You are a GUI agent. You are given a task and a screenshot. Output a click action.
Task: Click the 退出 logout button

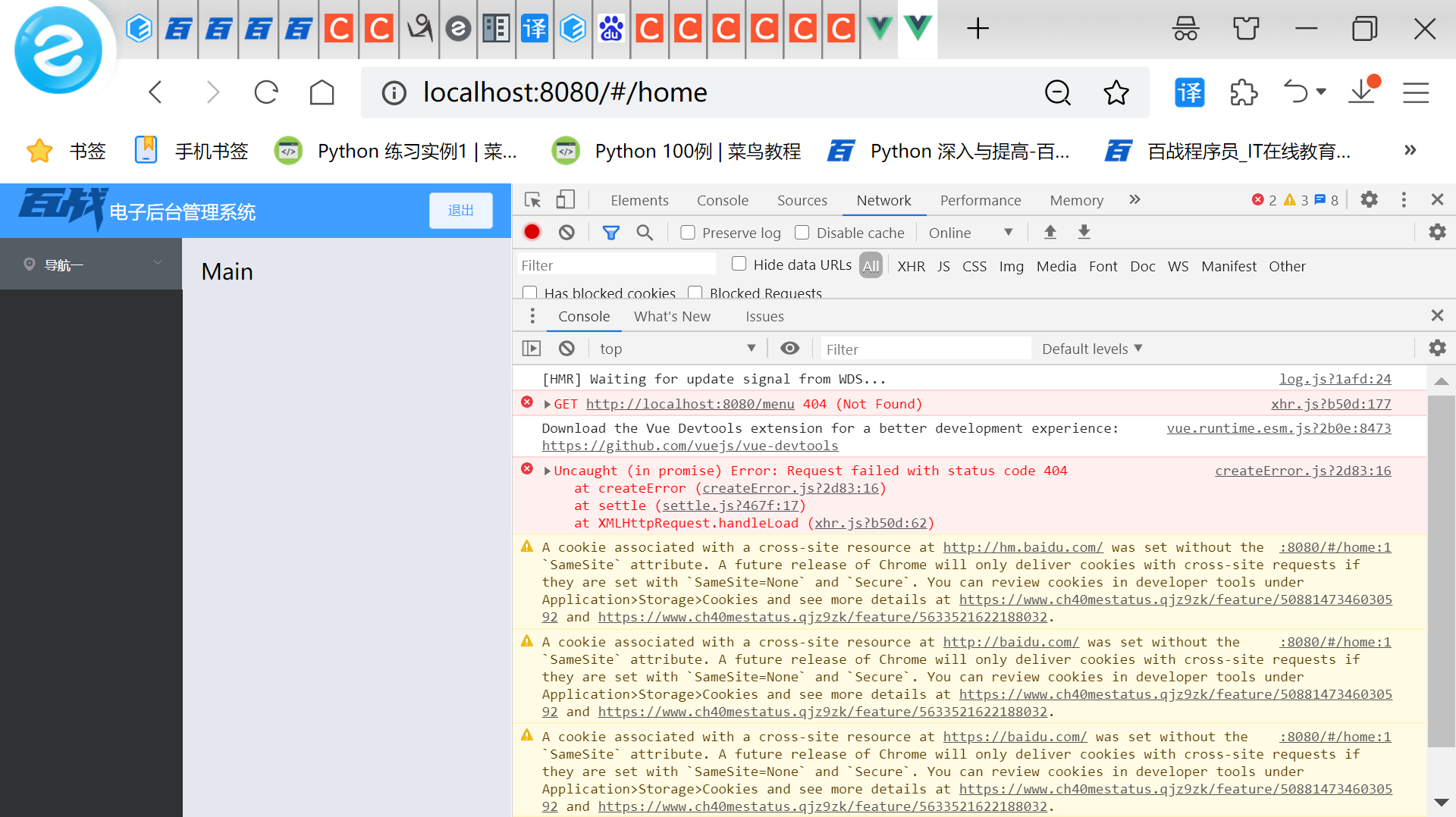(461, 211)
